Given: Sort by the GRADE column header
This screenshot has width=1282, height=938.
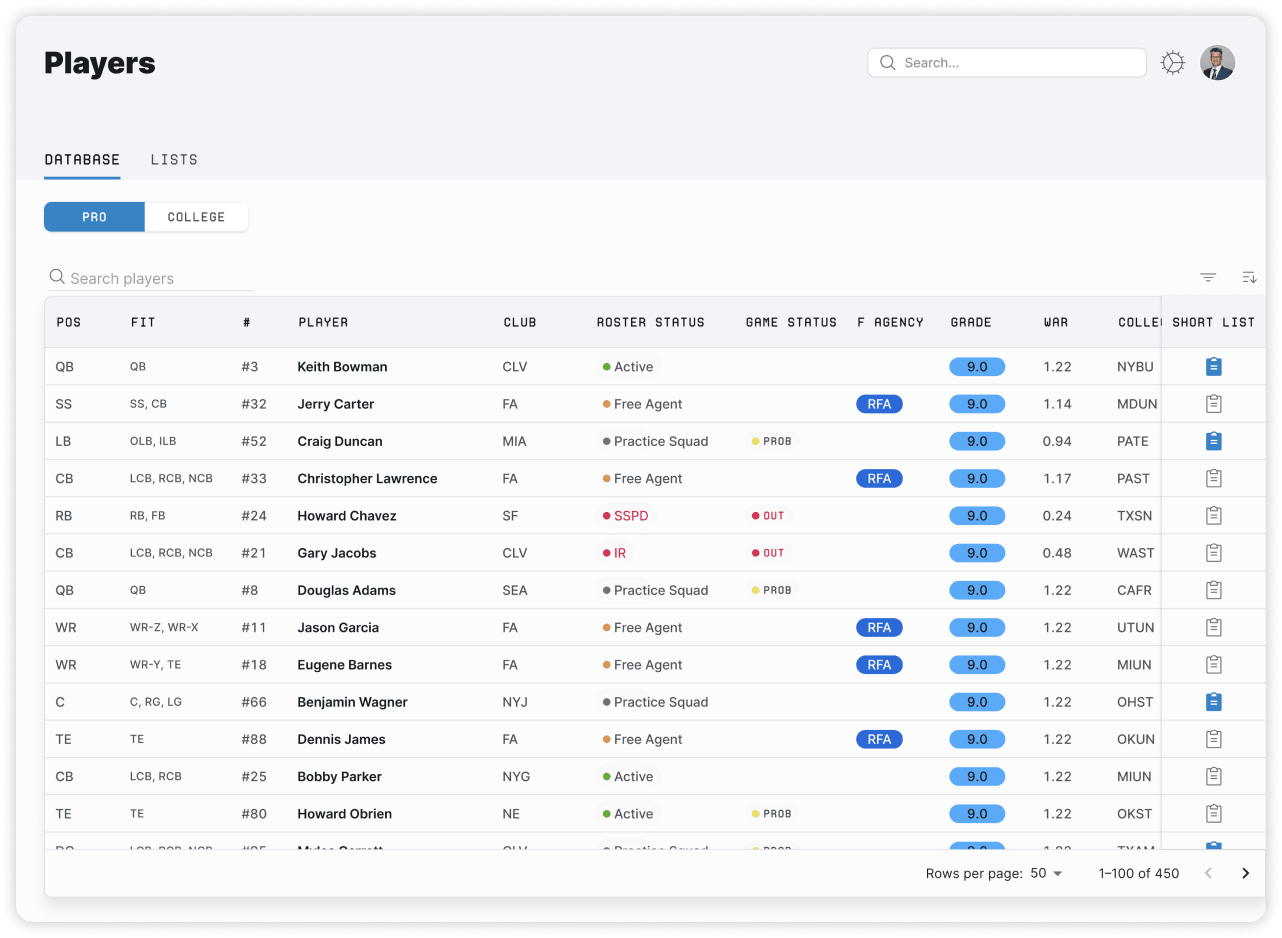Looking at the screenshot, I should pyautogui.click(x=971, y=322).
